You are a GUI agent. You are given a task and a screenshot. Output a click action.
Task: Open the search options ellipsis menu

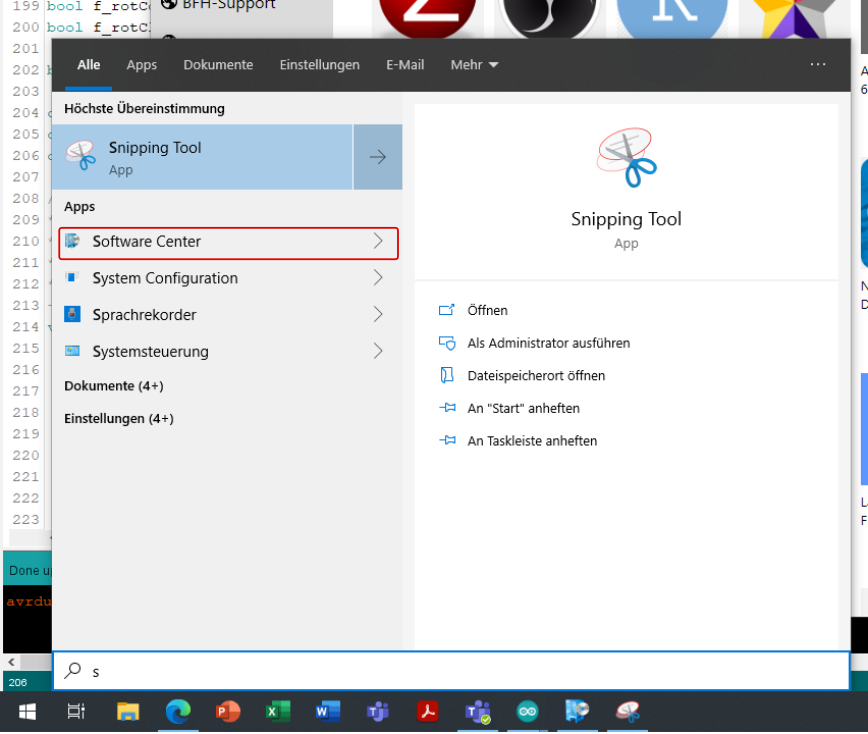click(x=818, y=64)
